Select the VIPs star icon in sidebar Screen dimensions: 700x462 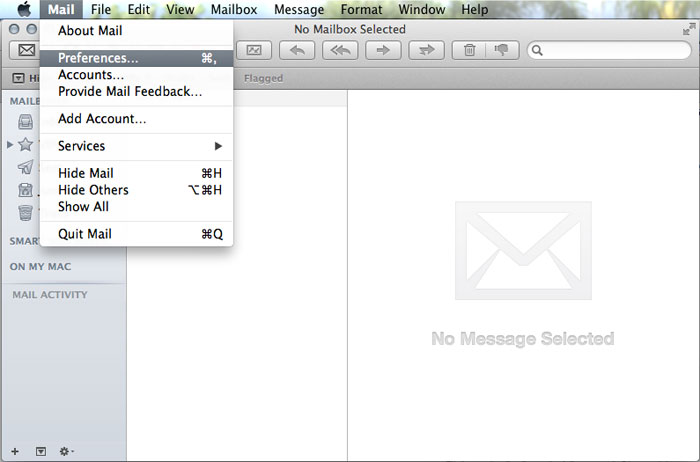pyautogui.click(x=25, y=144)
